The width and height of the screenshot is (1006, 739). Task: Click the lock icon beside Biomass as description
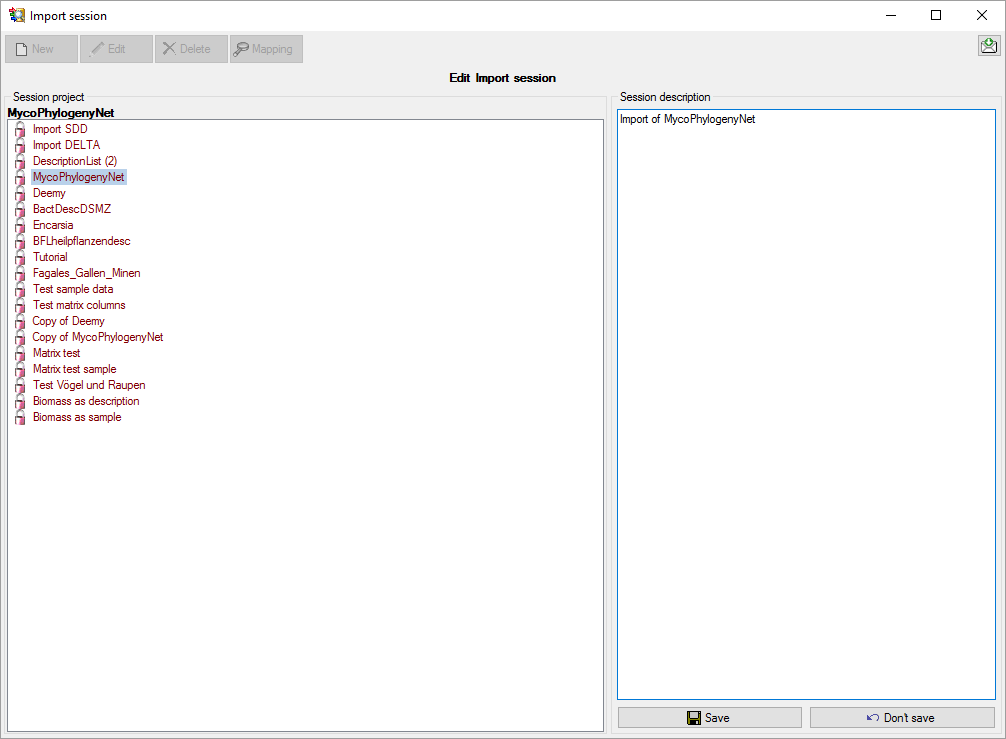20,402
